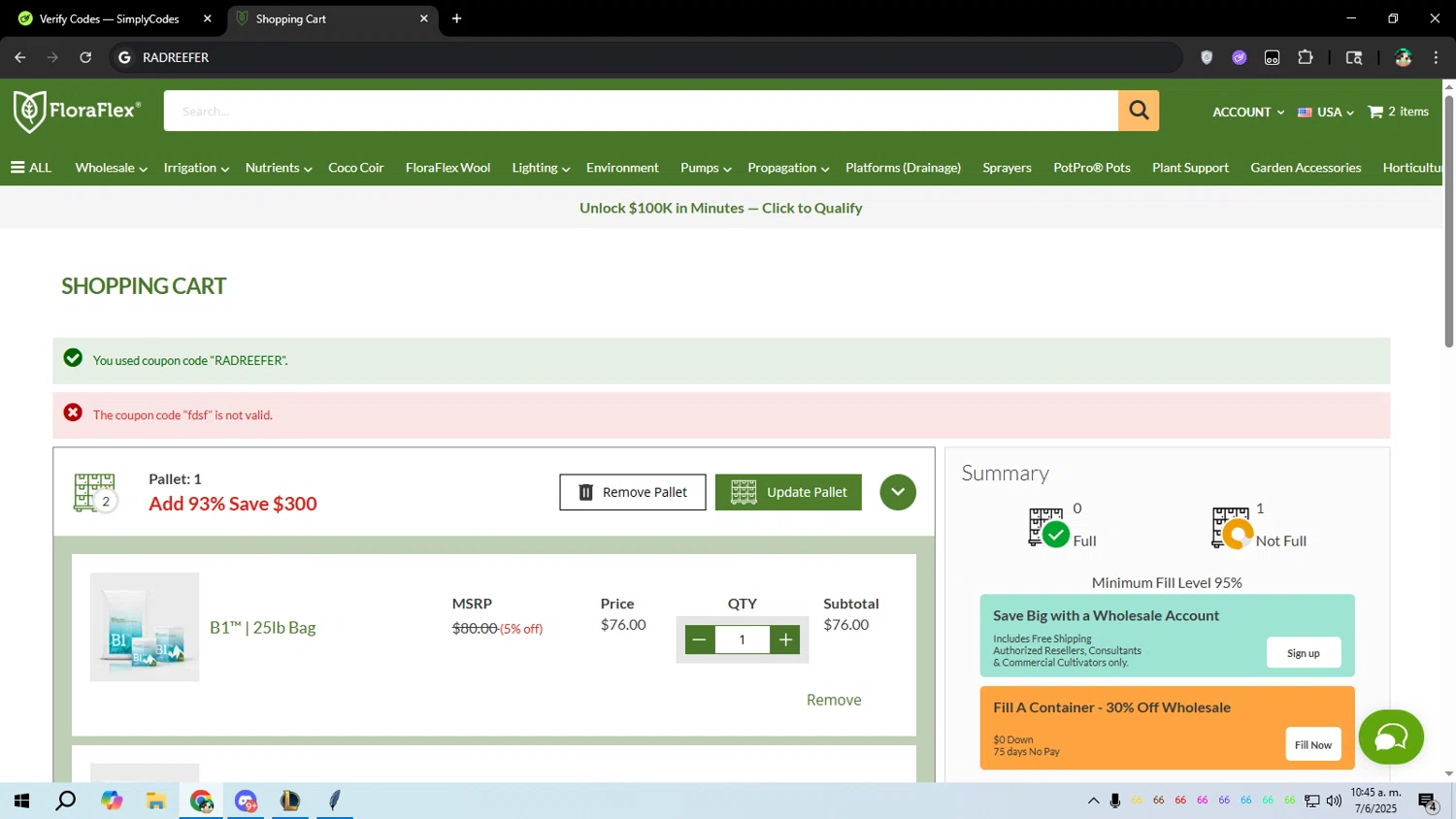Open the Plant Support category
The width and height of the screenshot is (1456, 819).
coord(1190,168)
